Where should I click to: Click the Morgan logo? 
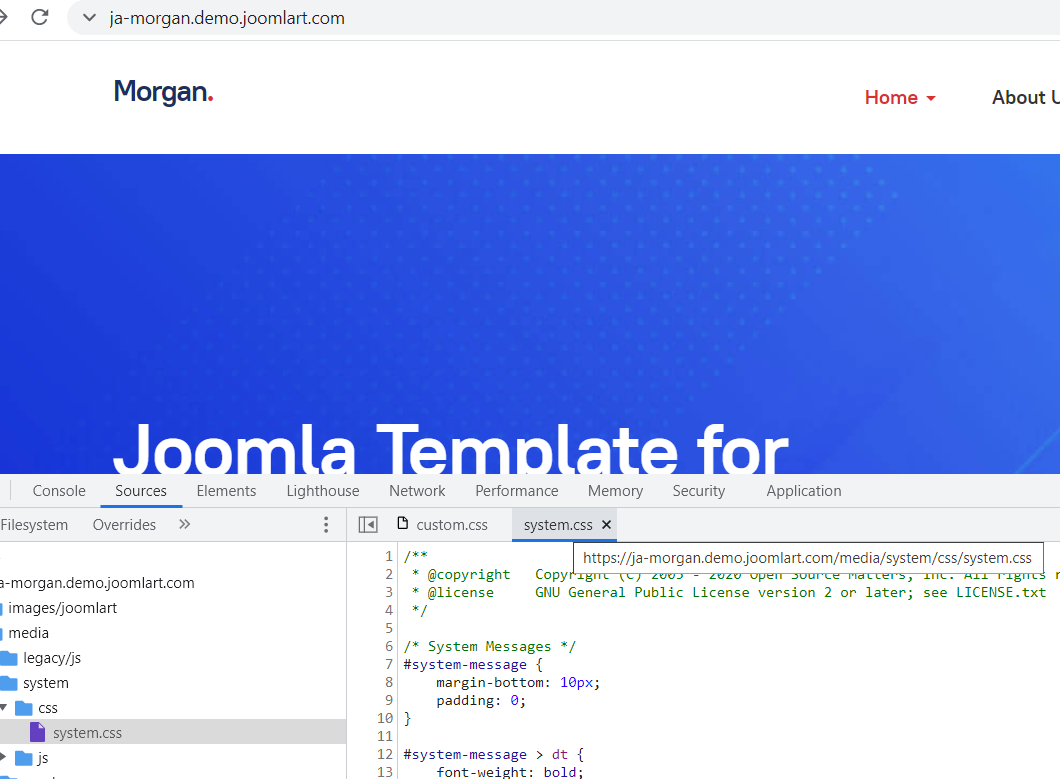(x=163, y=93)
